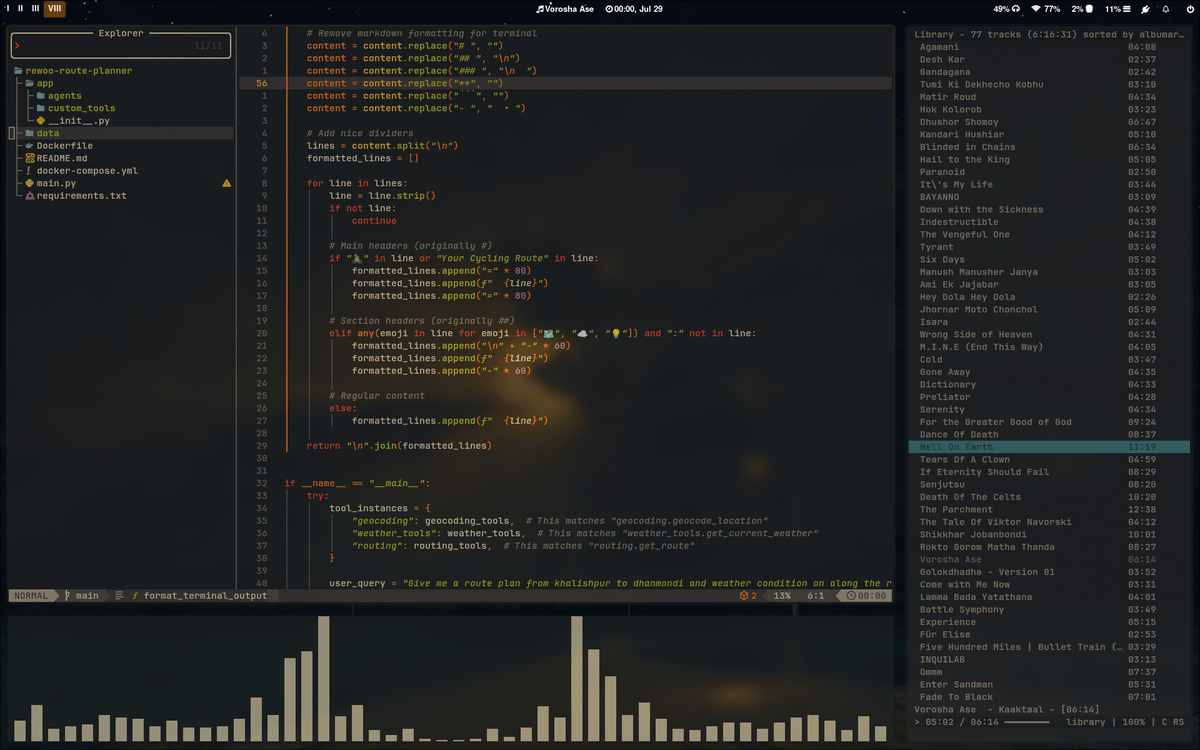Viewport: 1200px width, 750px height.
Task: Collapse the rewoo-route-planner root folder
Action: [72, 70]
